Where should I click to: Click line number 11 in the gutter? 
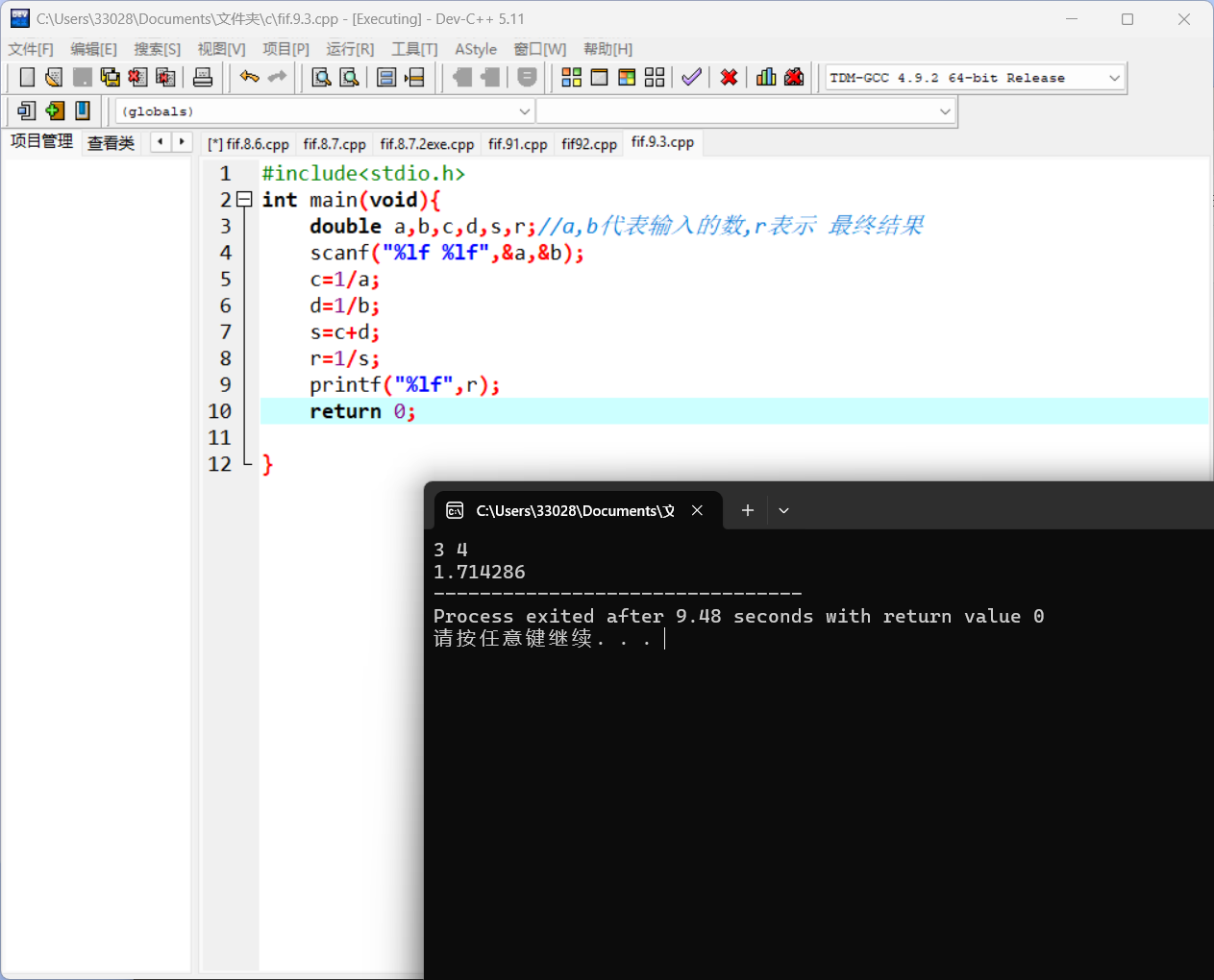(219, 438)
